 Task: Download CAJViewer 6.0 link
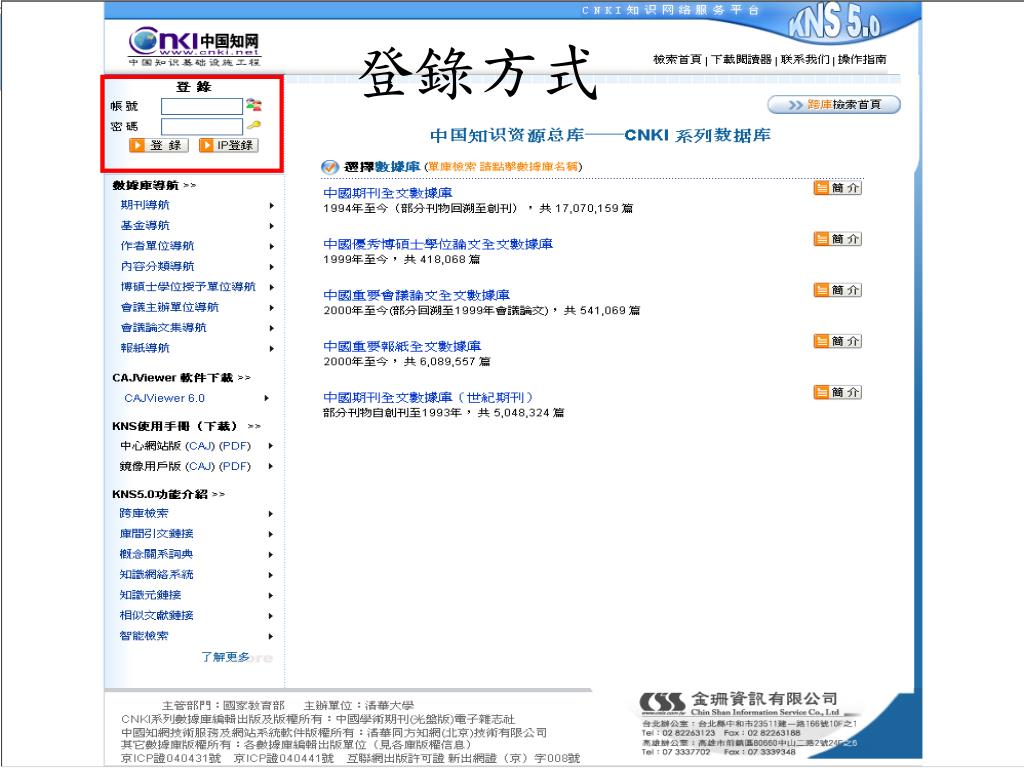coord(165,398)
